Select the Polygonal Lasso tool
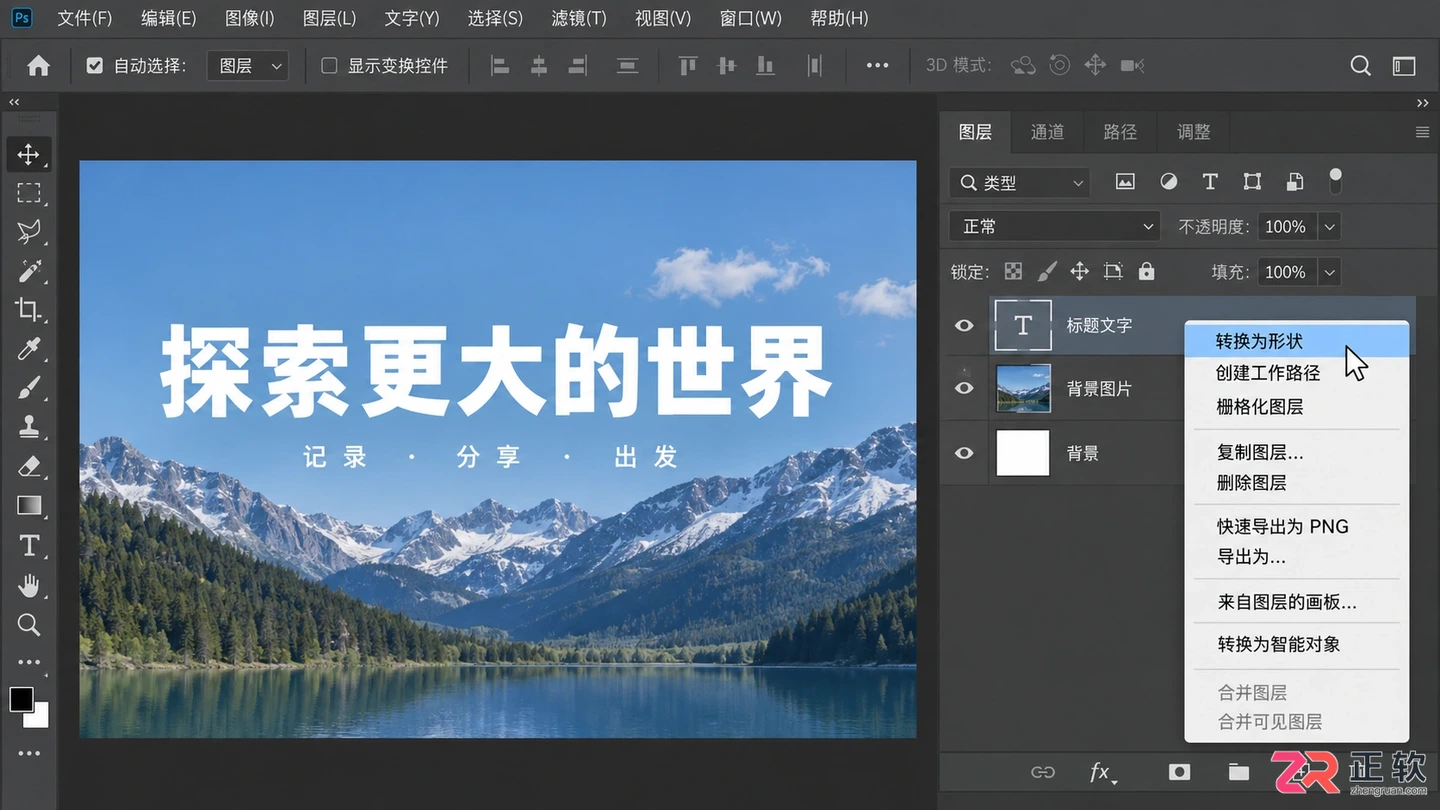 click(x=29, y=232)
